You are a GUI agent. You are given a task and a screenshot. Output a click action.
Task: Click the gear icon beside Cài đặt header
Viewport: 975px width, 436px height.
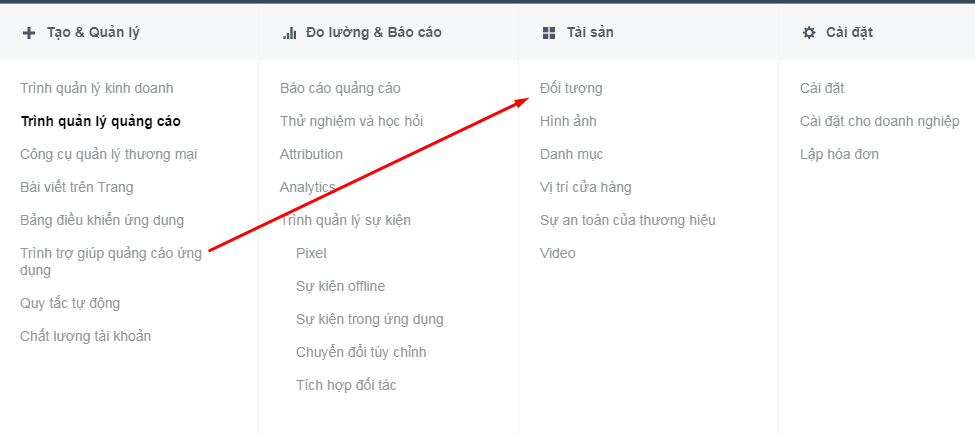click(x=809, y=33)
